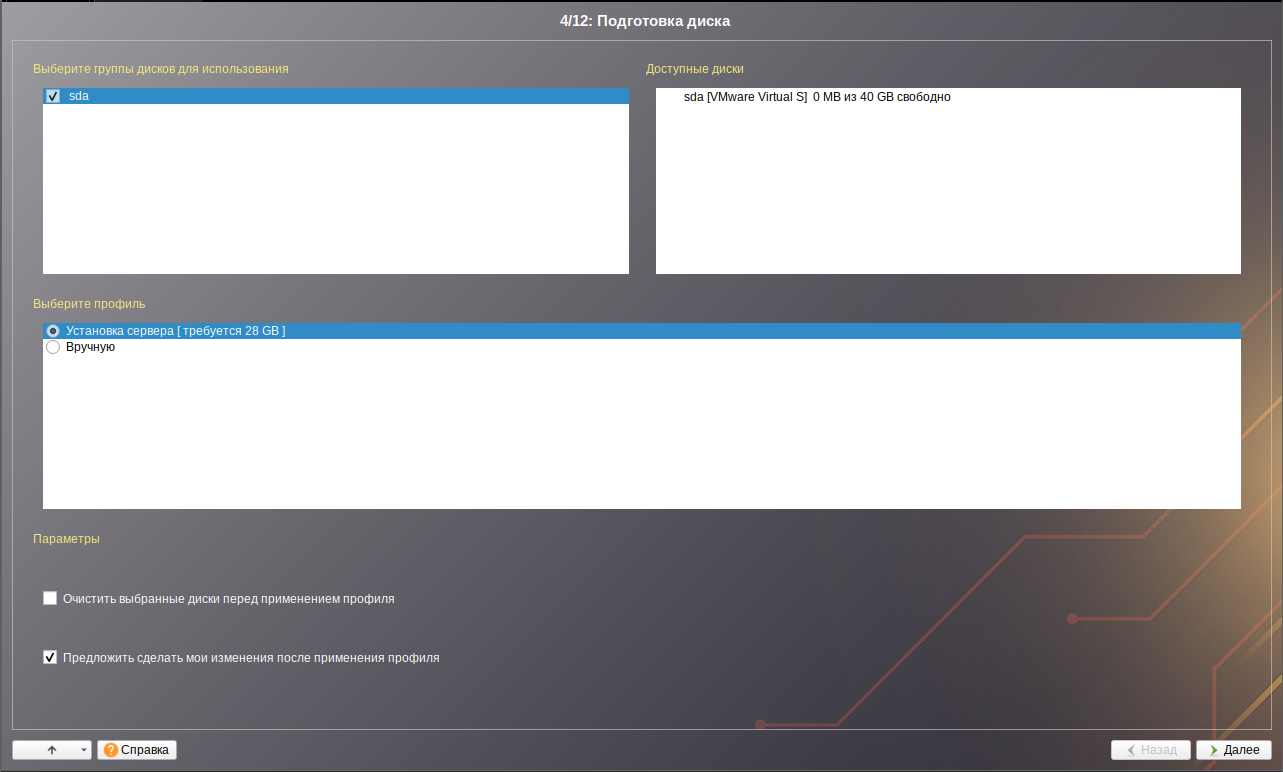The width and height of the screenshot is (1283, 772).
Task: Select the sda row name in disk groups
Action: click(79, 96)
